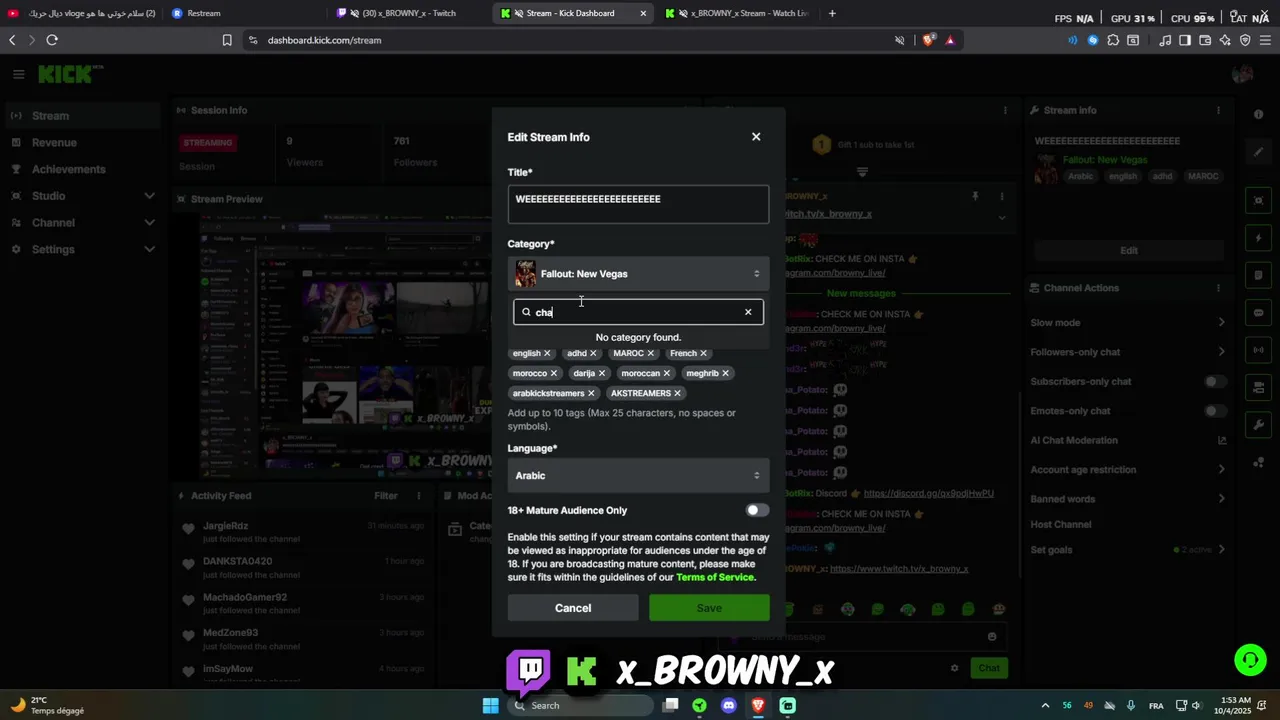Viewport: 1280px width, 720px height.
Task: Remove the arabkickstreamers tag
Action: coord(591,393)
